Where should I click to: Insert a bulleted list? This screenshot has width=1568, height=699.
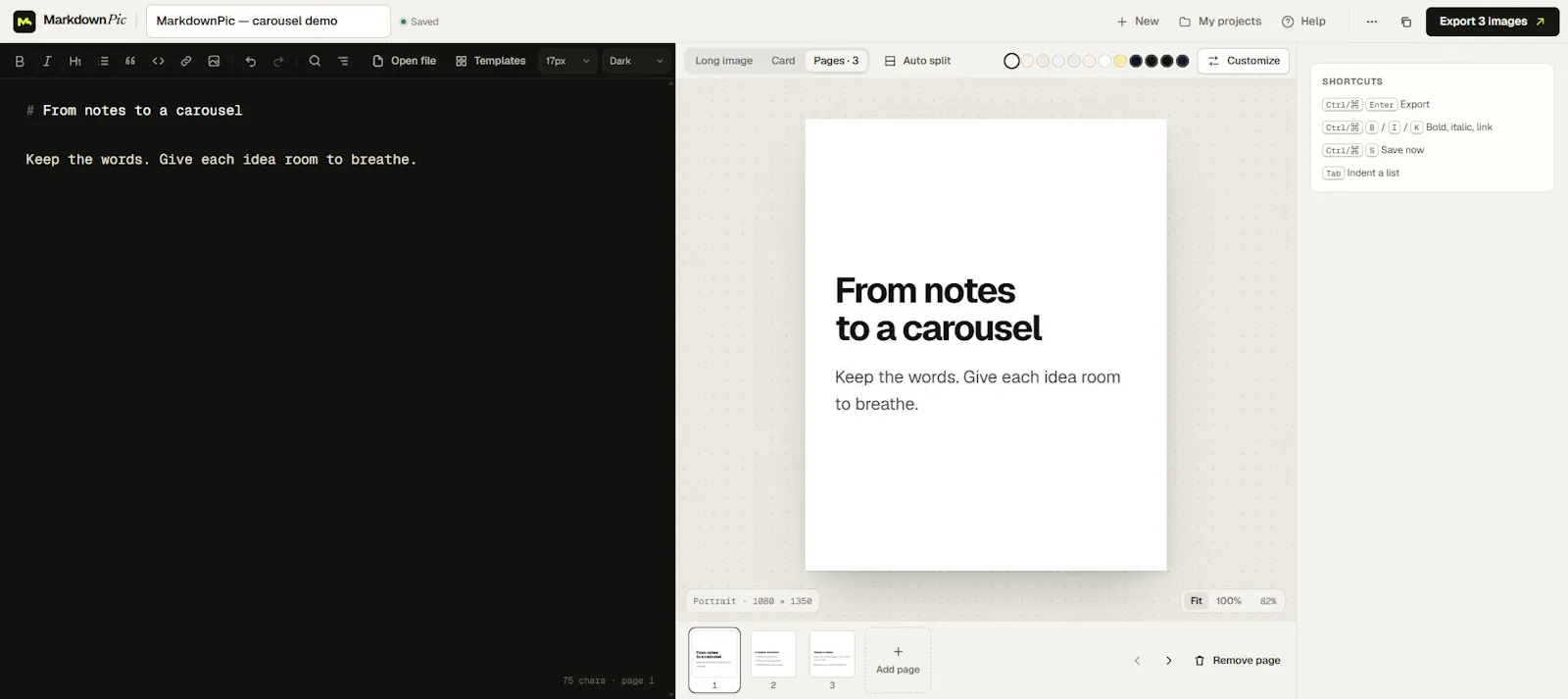[103, 61]
